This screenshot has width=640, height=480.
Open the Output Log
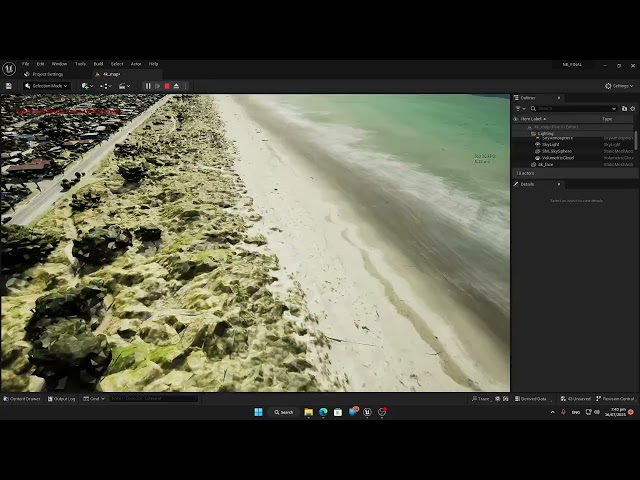click(x=62, y=399)
